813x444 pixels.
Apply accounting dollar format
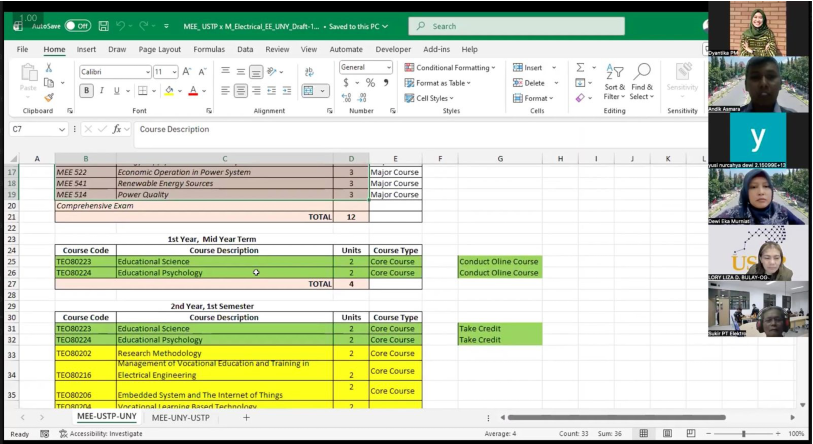(x=346, y=82)
